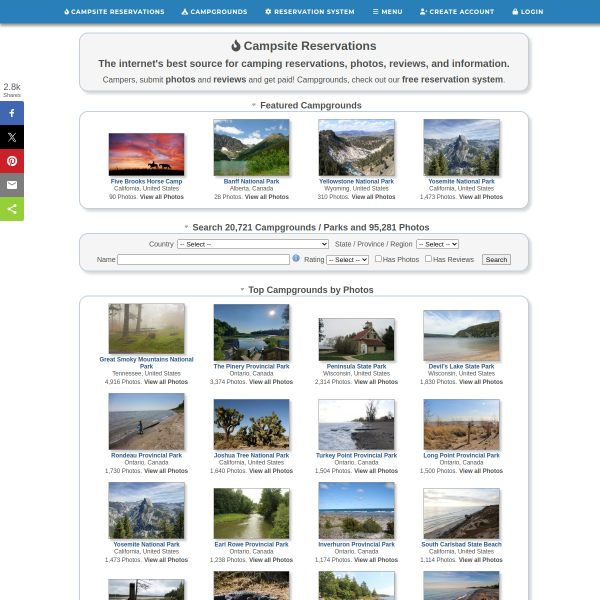
Task: Click the Rondeau Provincial Park beach thumbnail
Action: click(x=146, y=421)
